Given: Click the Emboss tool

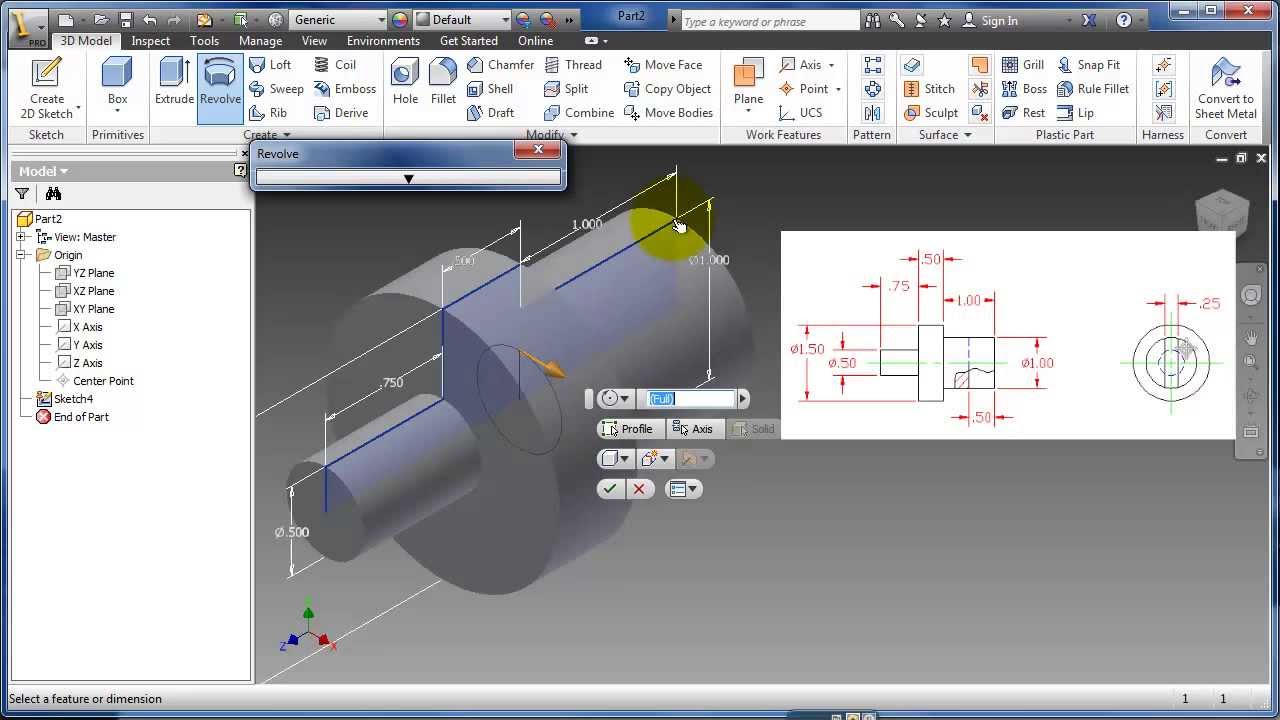Looking at the screenshot, I should pos(345,89).
